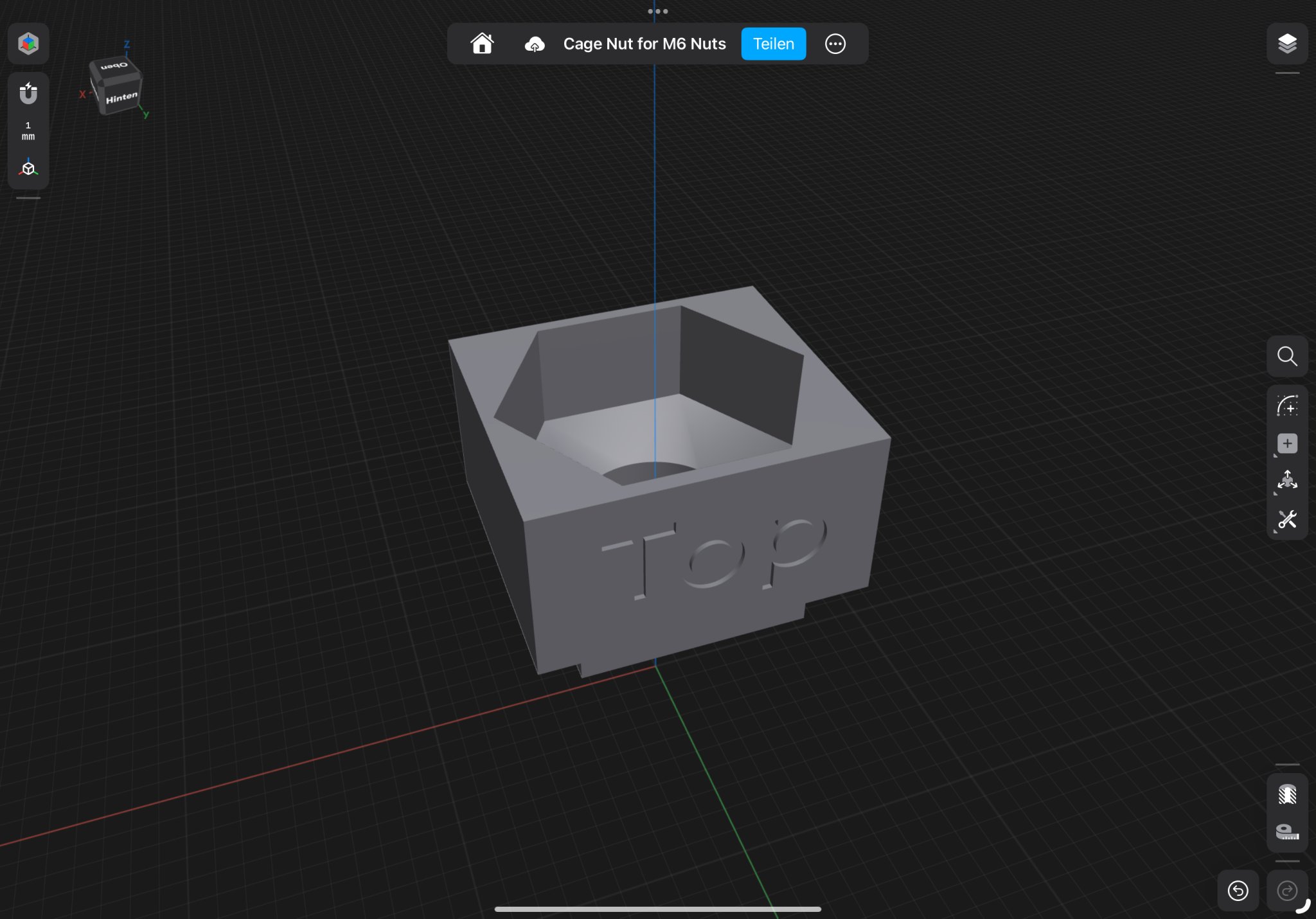Expand the Transform move tools menu
1316x919 pixels.
(x=1287, y=481)
